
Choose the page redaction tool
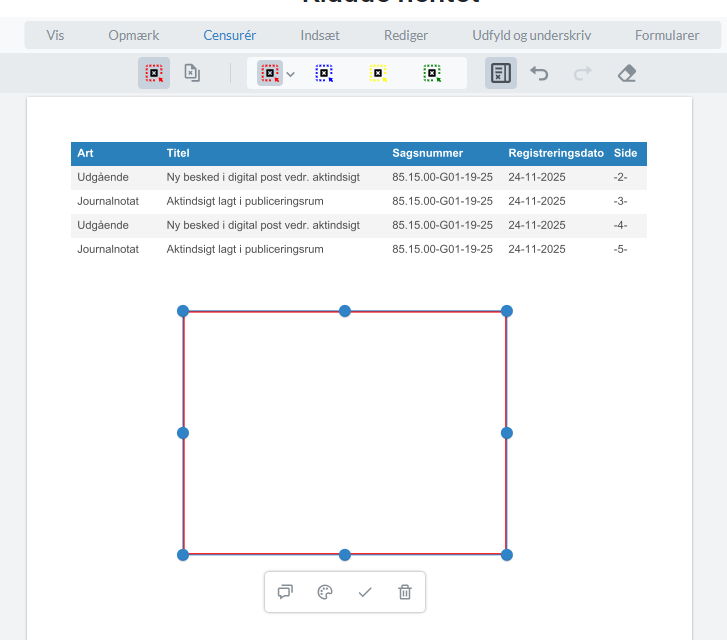tap(192, 73)
